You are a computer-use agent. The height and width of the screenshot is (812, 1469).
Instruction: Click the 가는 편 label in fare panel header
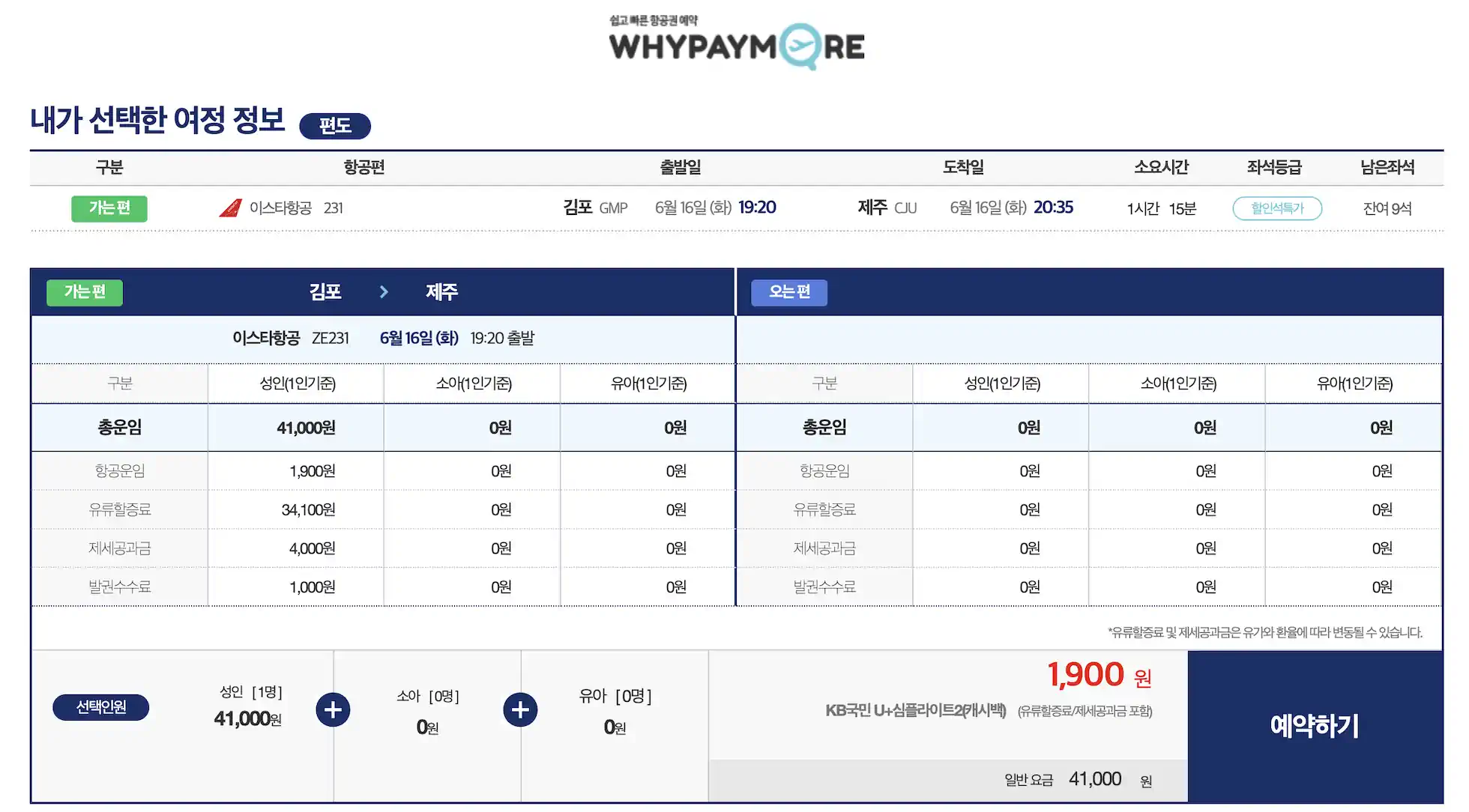click(85, 292)
